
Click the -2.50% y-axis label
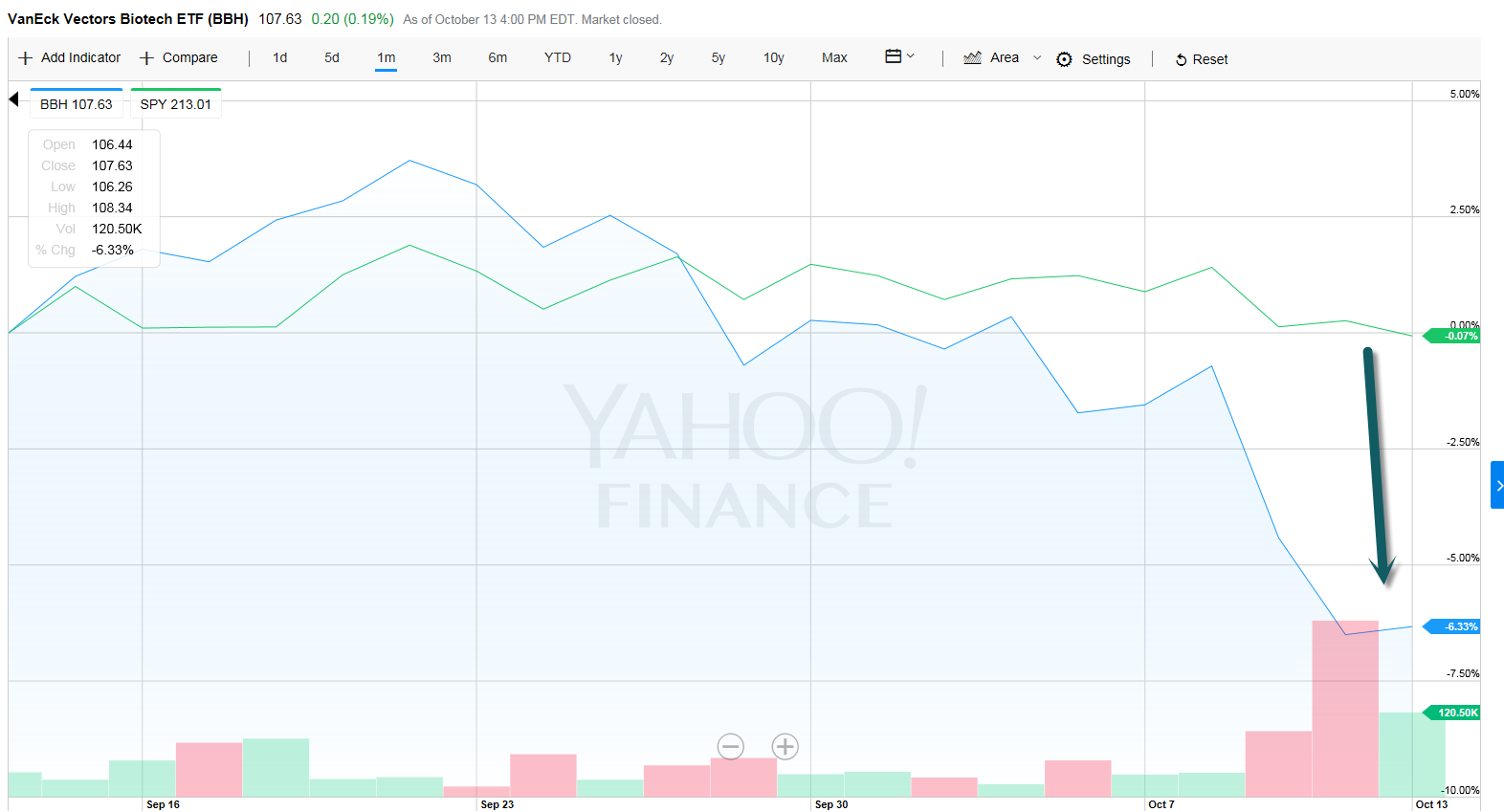point(1463,442)
